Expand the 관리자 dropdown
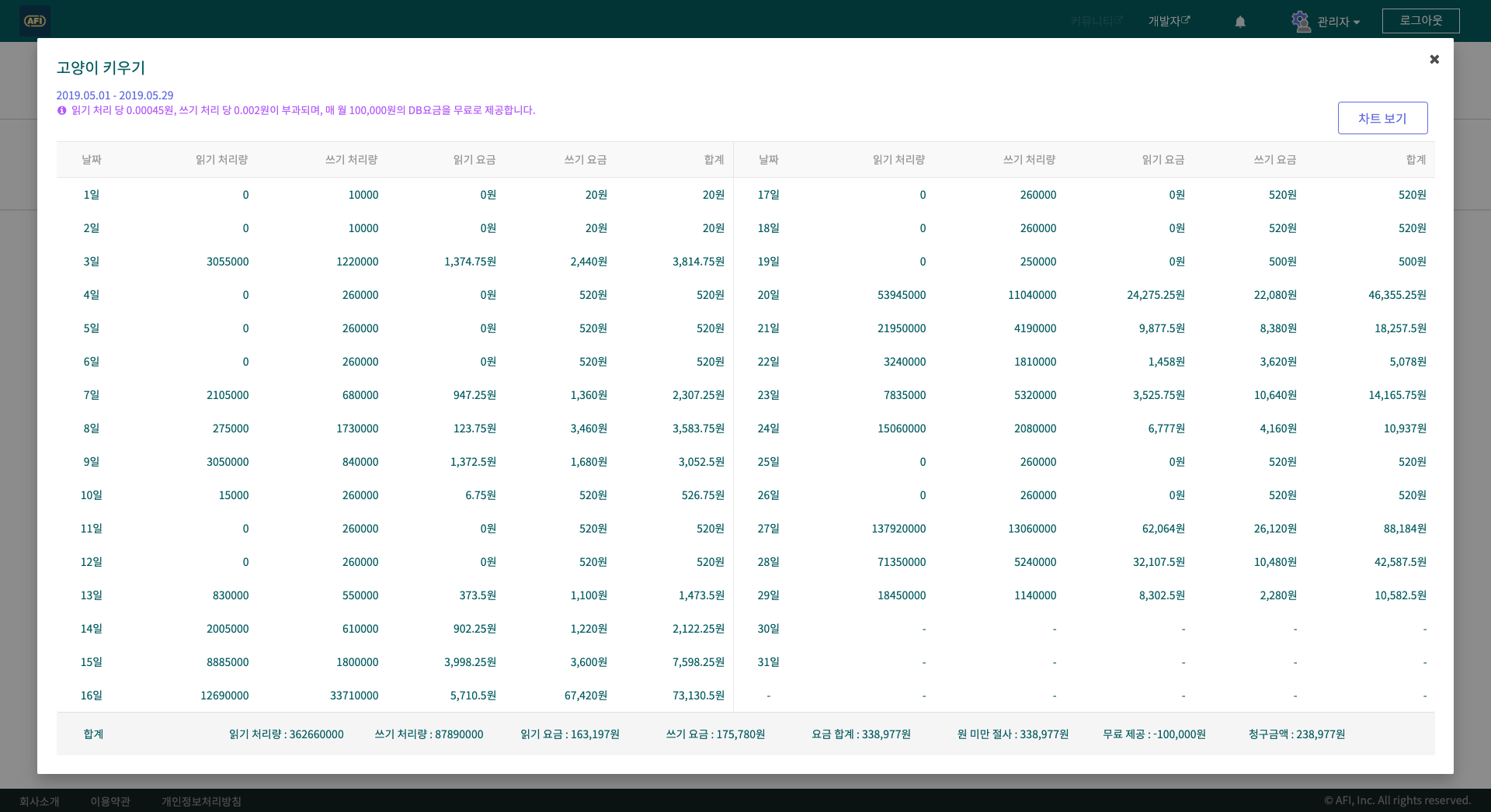Screen dimensions: 1491x812 tap(1339, 22)
